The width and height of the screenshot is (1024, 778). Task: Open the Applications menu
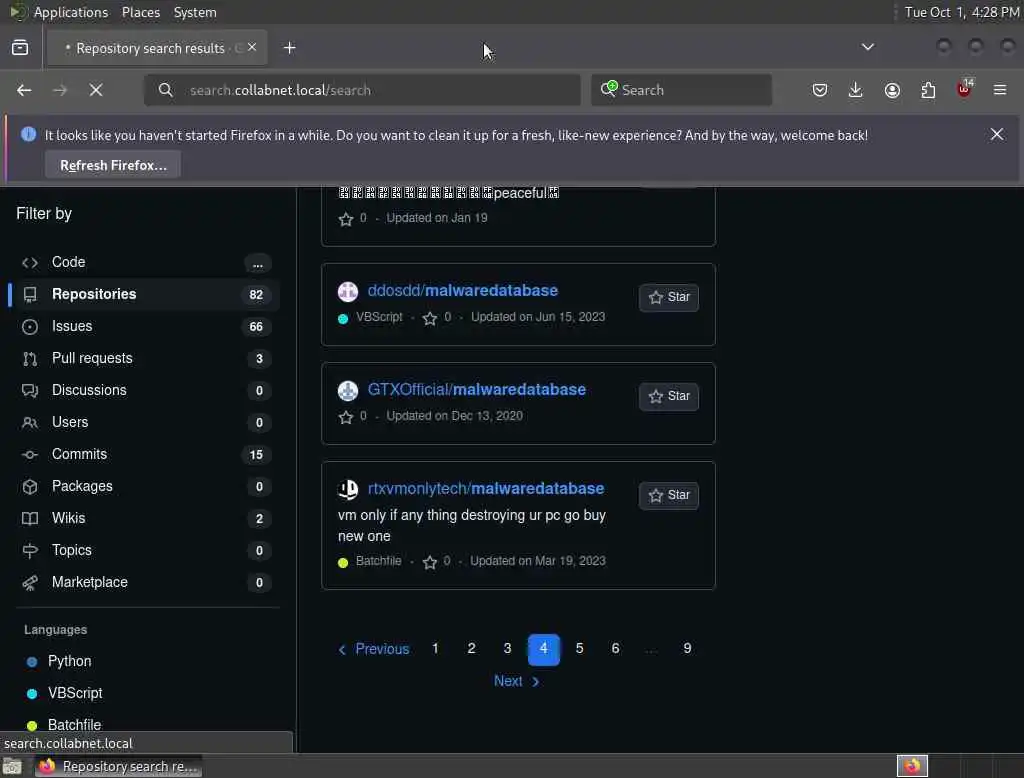(71, 12)
